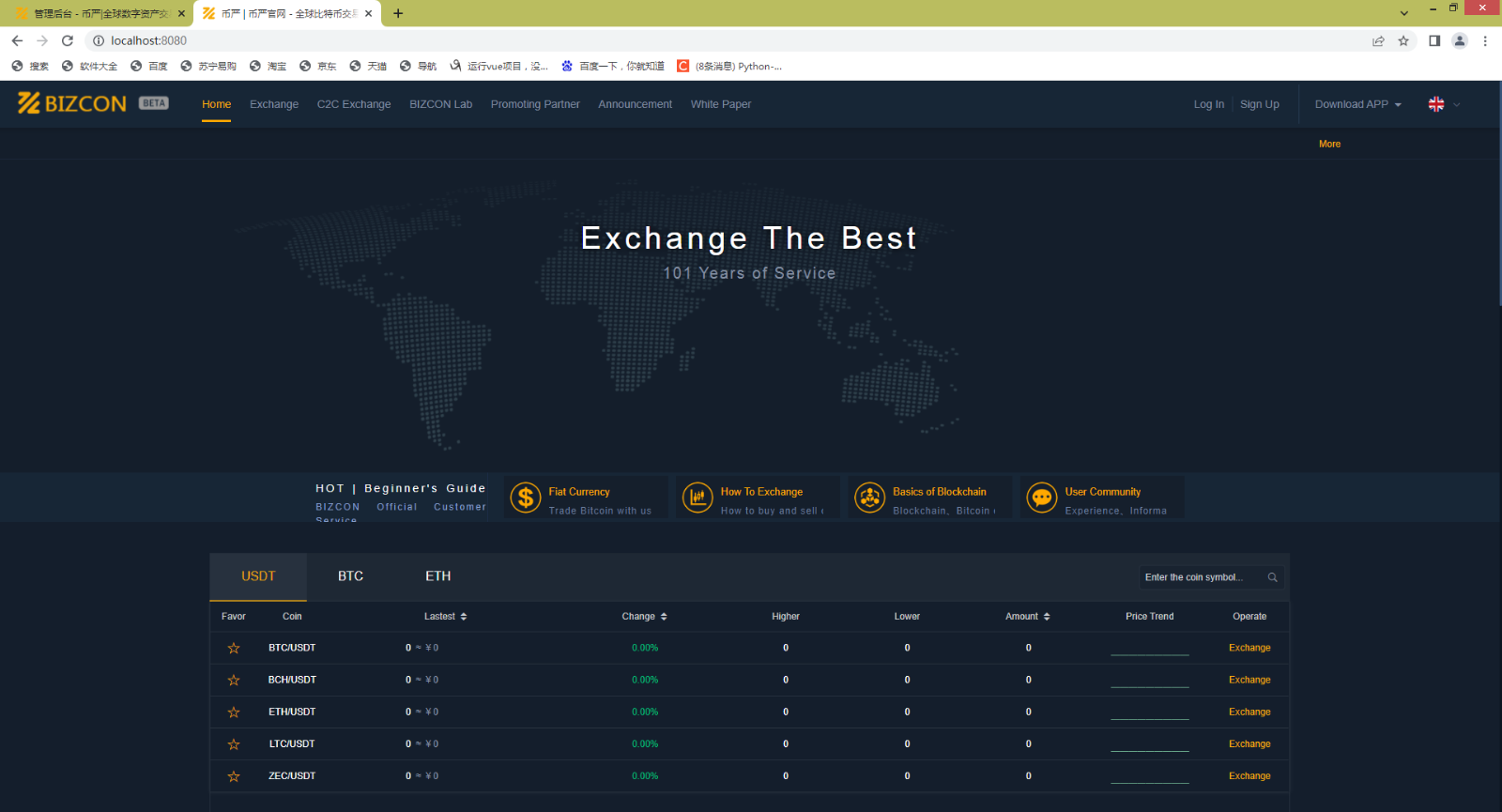The height and width of the screenshot is (812, 1502).
Task: Toggle favorite star for ETH/USDT
Action: (234, 712)
